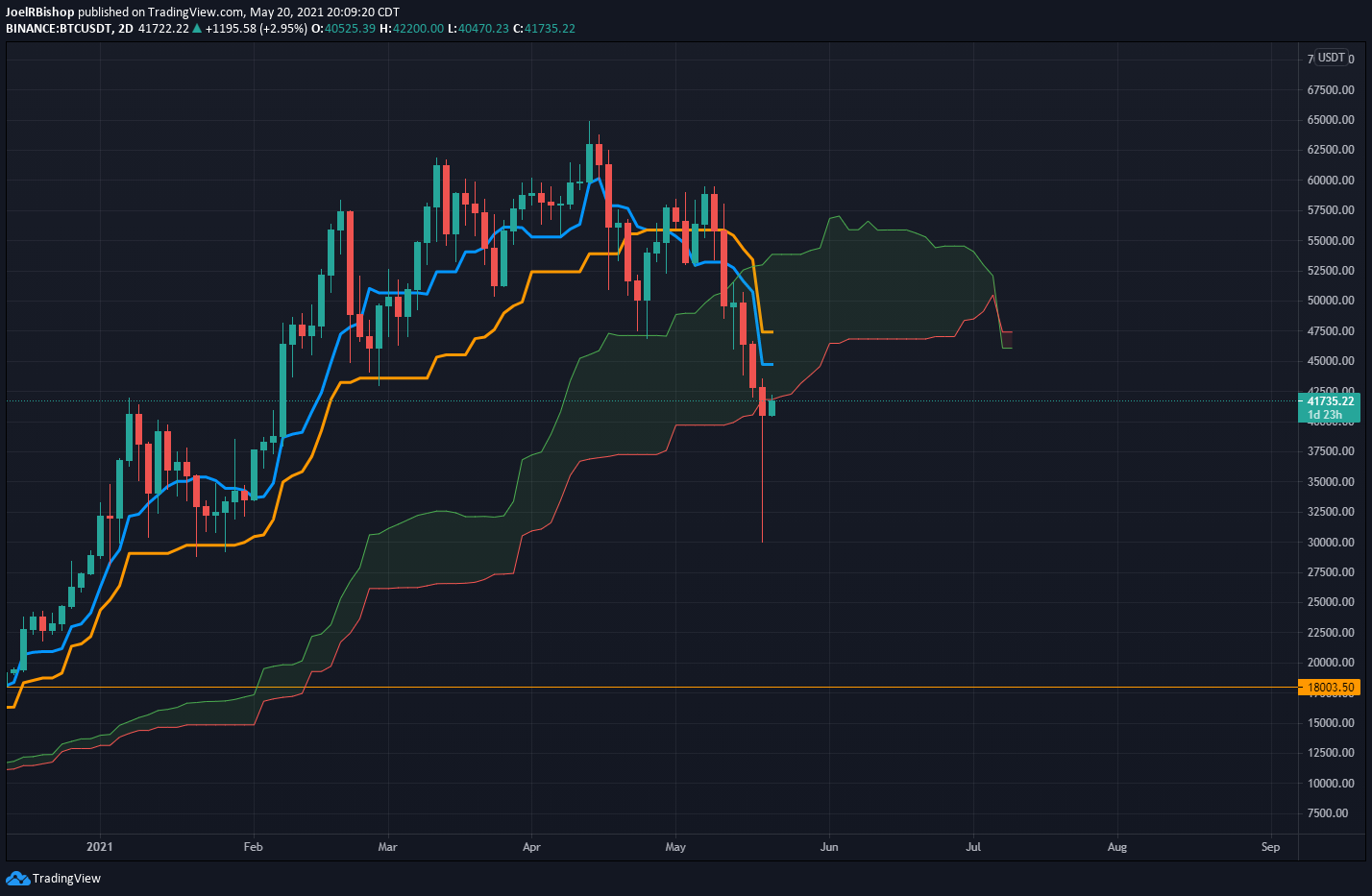Click the low price value L:40470.23
This screenshot has height=896, width=1372.
pyautogui.click(x=478, y=29)
